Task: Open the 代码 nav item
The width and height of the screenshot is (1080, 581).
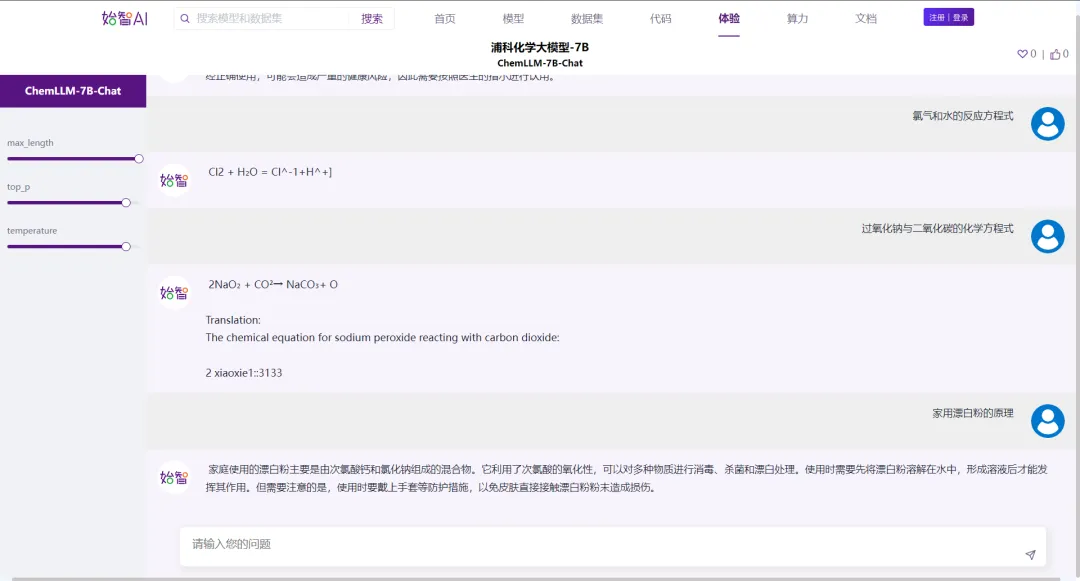Action: pyautogui.click(x=661, y=19)
